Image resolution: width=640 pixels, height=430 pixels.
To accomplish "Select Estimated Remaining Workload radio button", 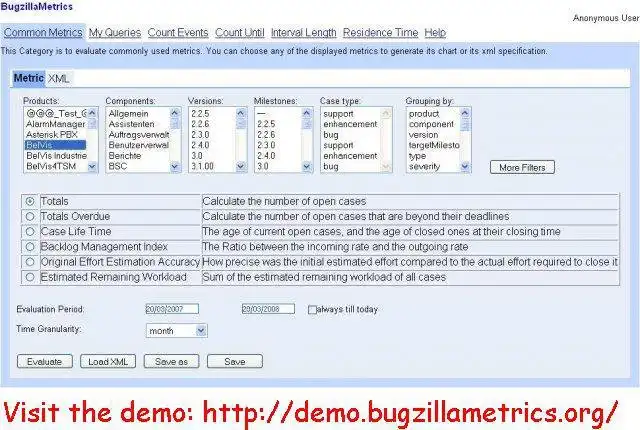I will [x=30, y=277].
